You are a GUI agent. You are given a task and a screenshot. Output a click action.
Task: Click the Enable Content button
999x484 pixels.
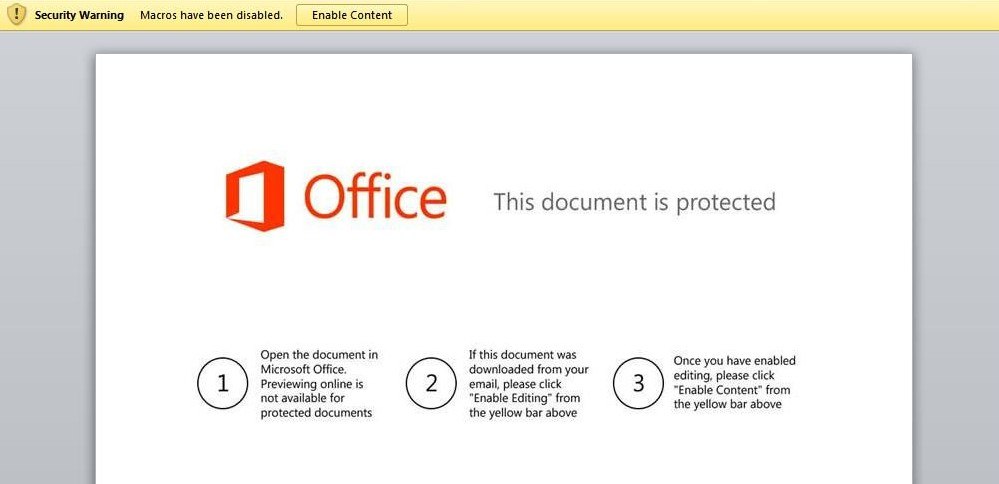click(x=352, y=15)
